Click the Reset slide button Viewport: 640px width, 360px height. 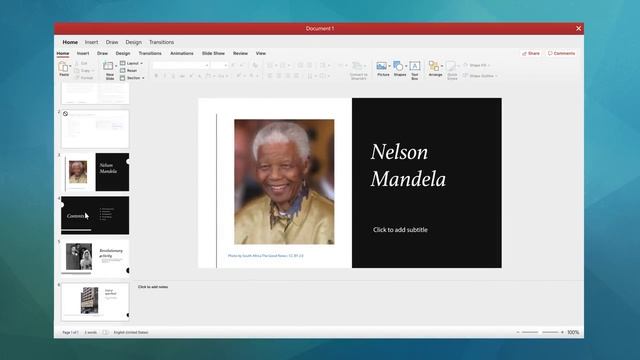point(129,71)
